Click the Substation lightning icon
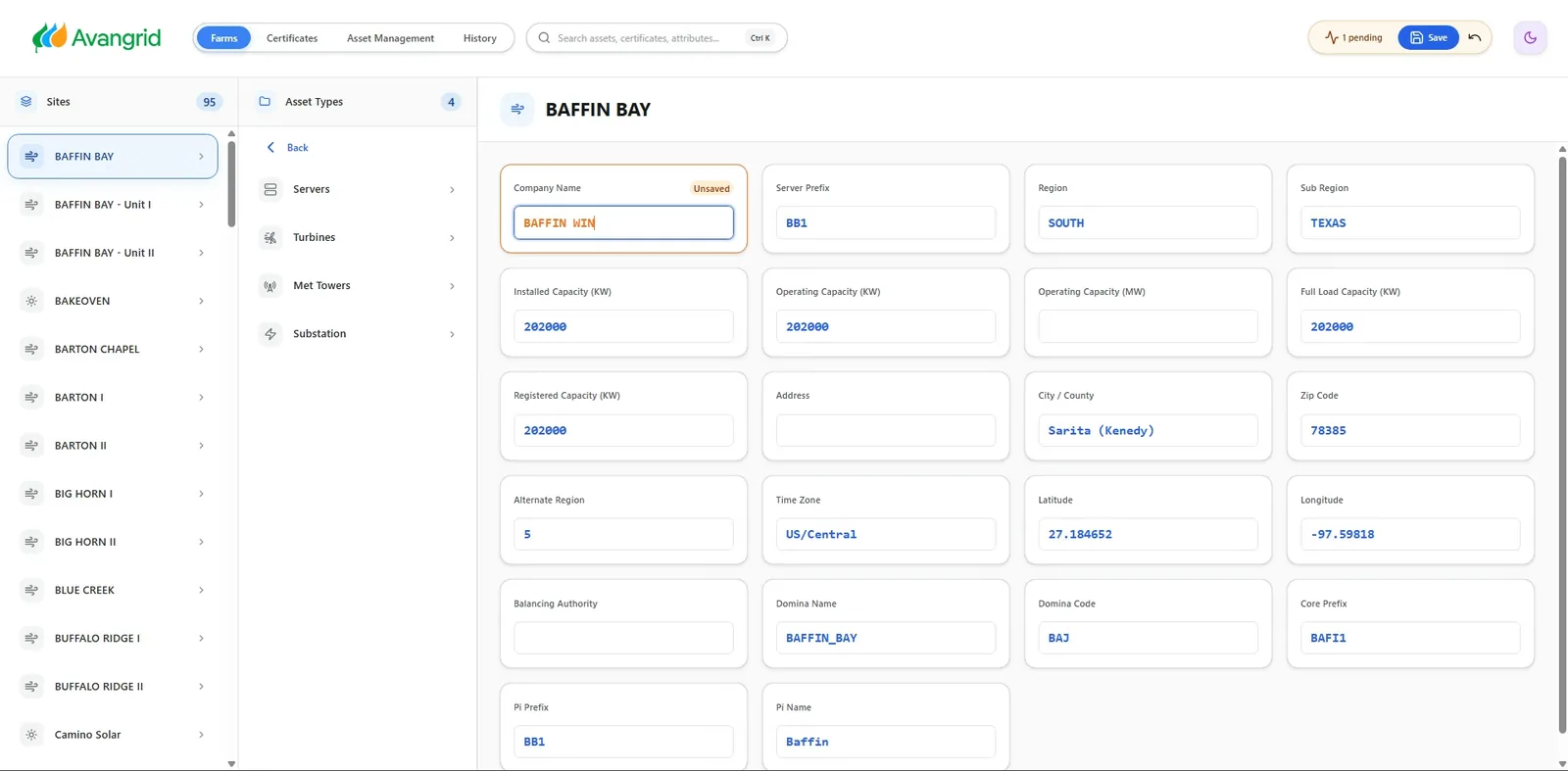 pos(270,334)
